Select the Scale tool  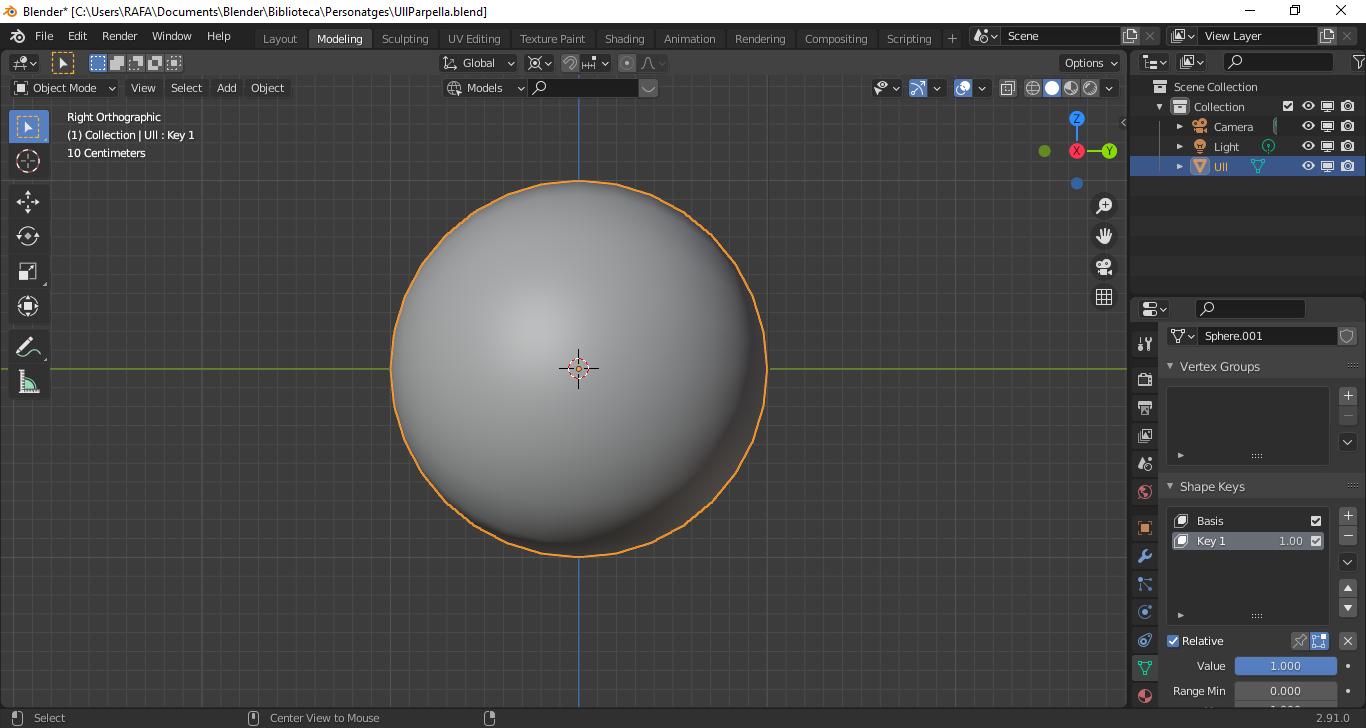pyautogui.click(x=28, y=272)
